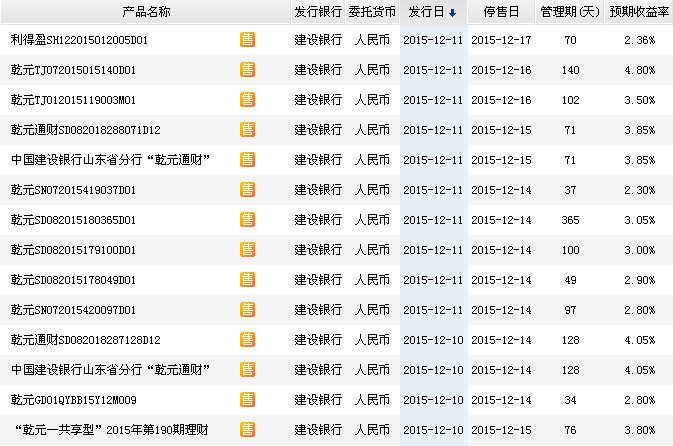
Task: Click the 售 icon for 乾元SD082015178049D01
Action: point(247,280)
